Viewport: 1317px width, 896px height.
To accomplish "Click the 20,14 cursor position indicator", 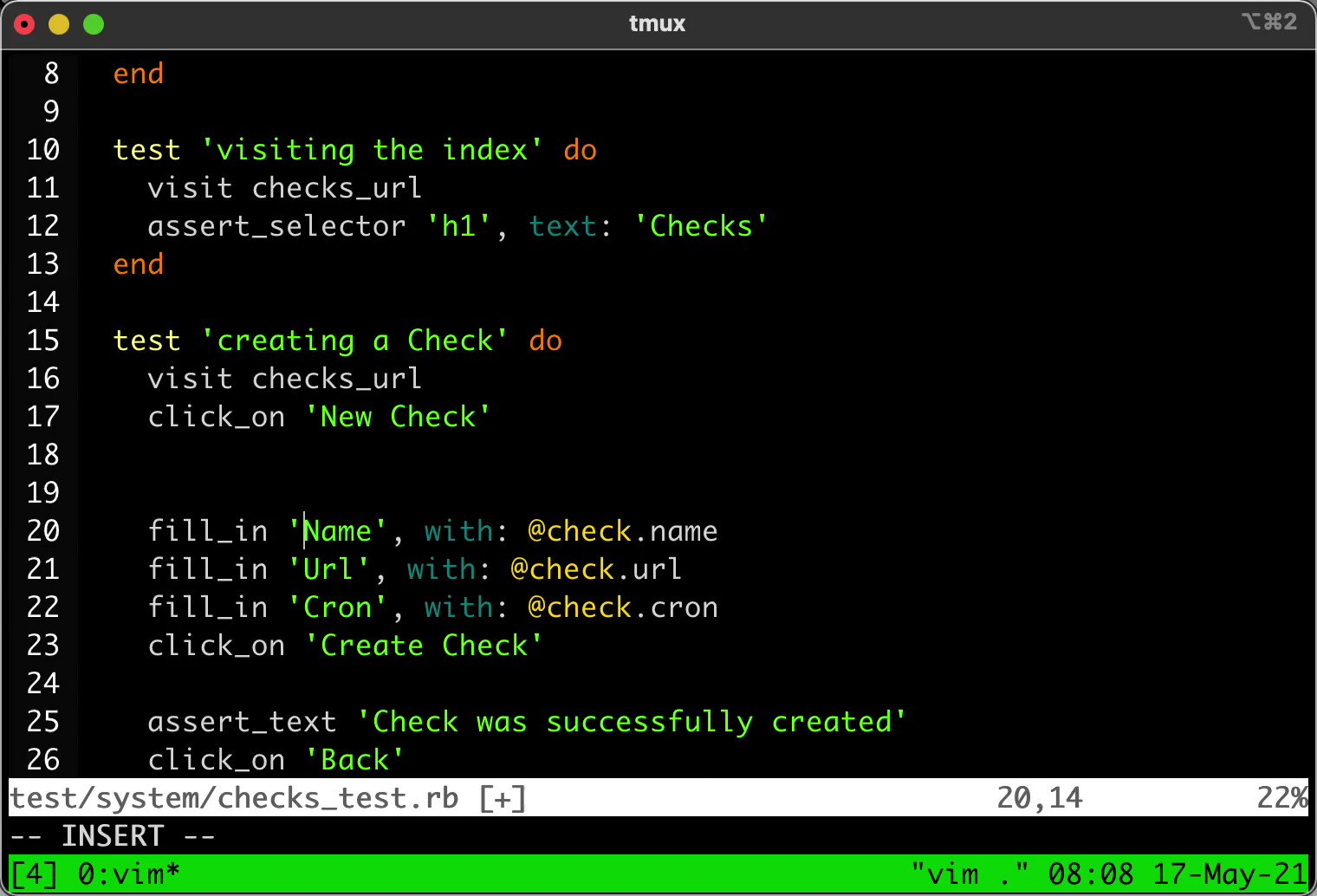I will click(1040, 797).
